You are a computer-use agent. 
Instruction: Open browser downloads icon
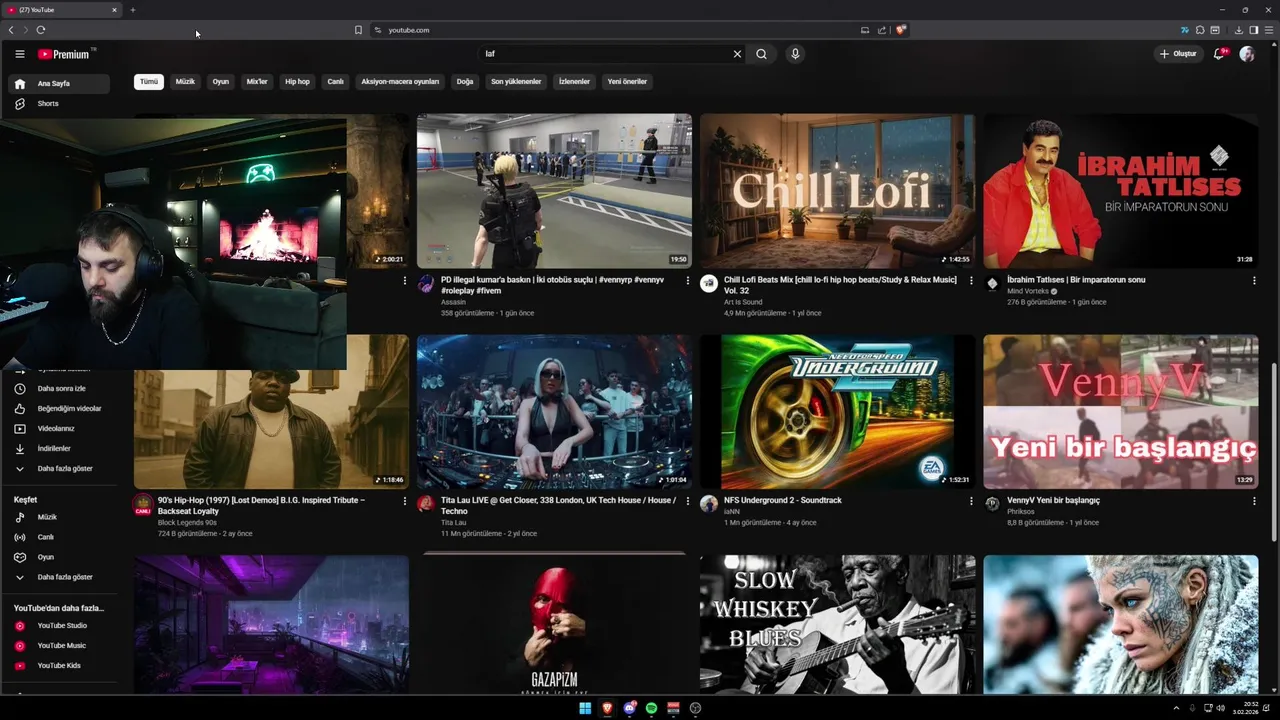pyautogui.click(x=1239, y=30)
